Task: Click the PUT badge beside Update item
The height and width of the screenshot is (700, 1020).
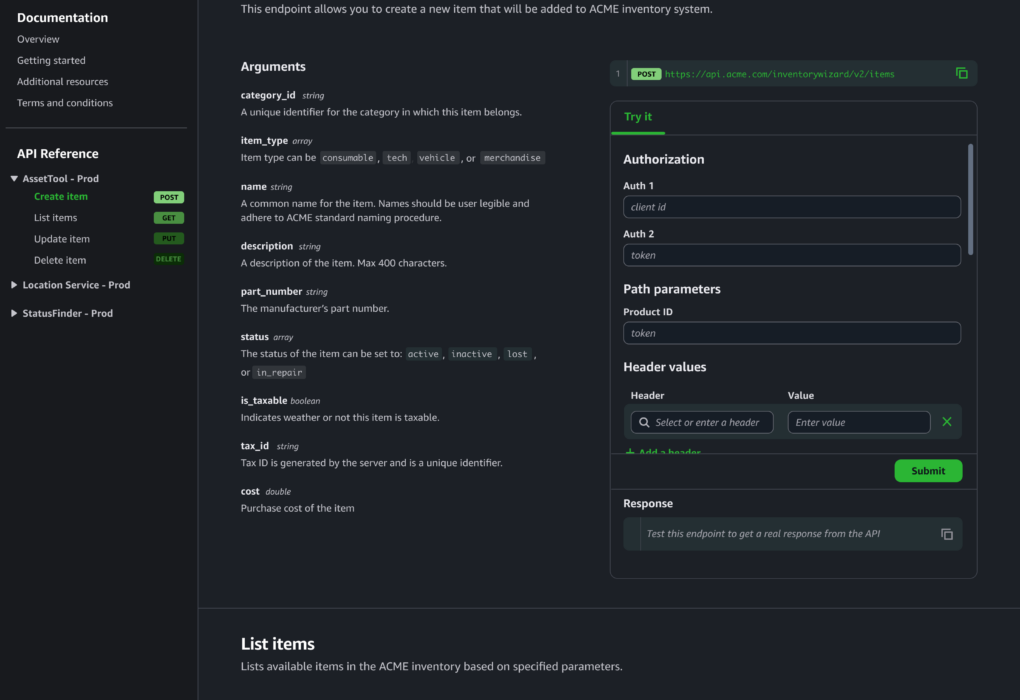Action: click(x=168, y=239)
